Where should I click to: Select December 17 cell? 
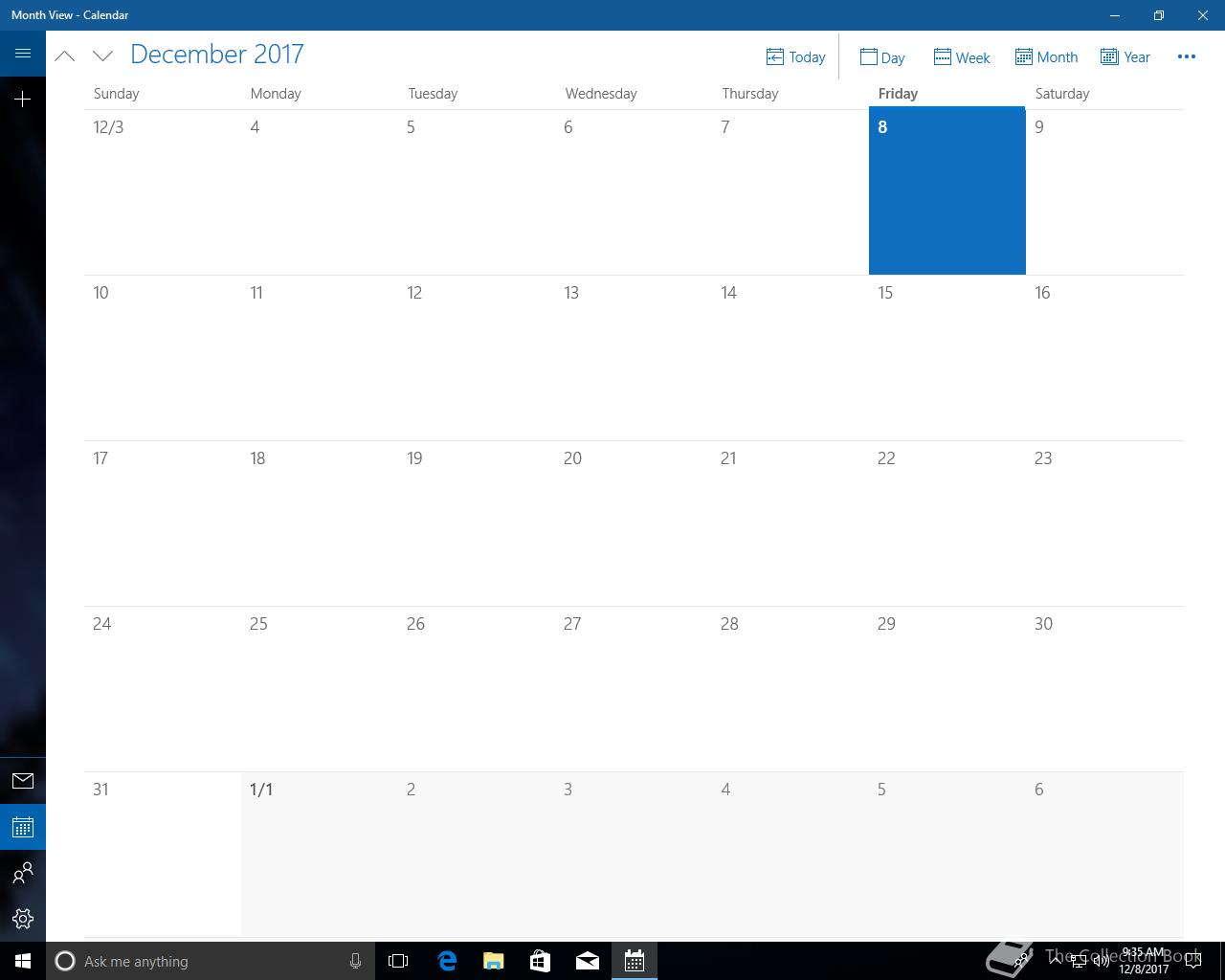(163, 523)
